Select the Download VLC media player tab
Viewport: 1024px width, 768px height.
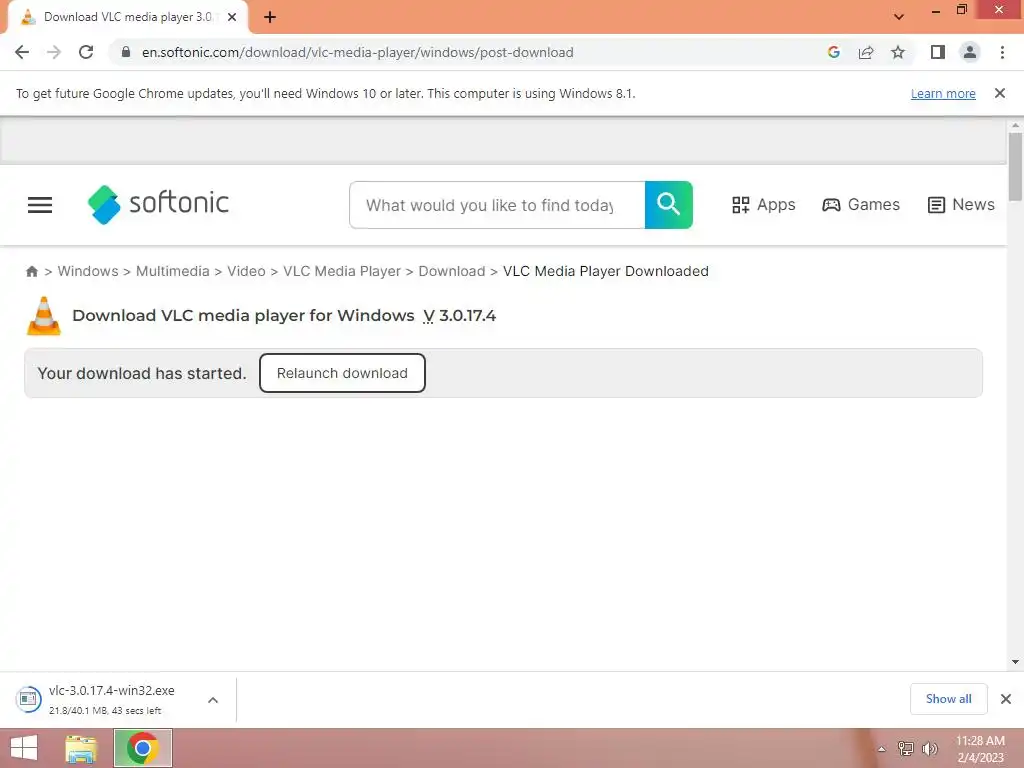(x=127, y=18)
